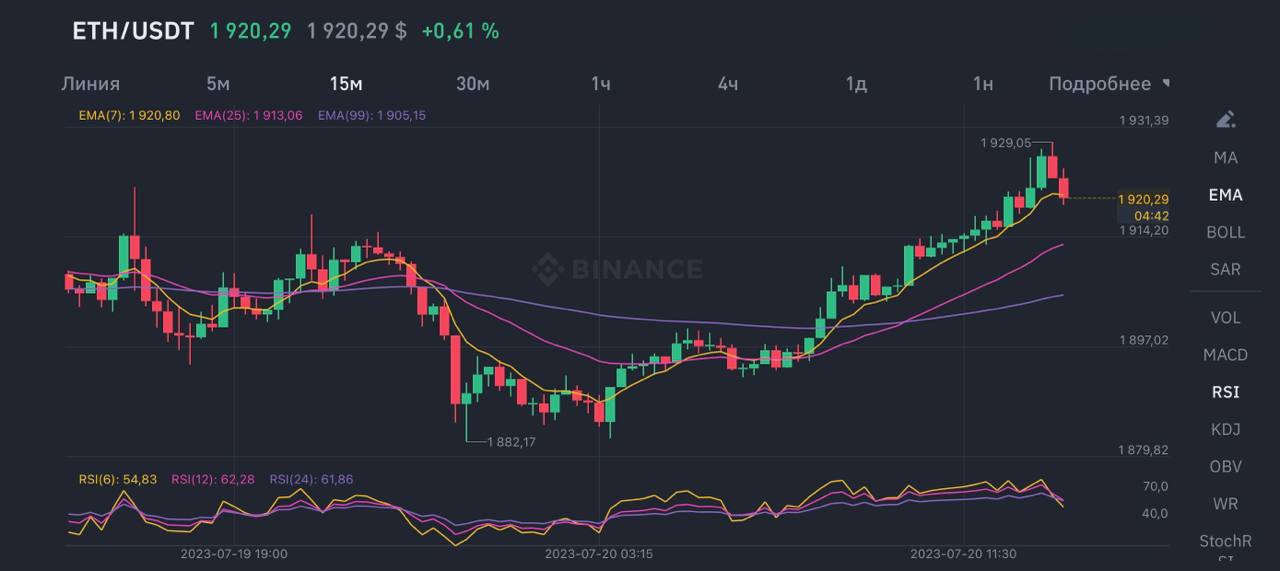Viewport: 1280px width, 571px height.
Task: Open the drawing tools pencil icon
Action: coord(1225,120)
